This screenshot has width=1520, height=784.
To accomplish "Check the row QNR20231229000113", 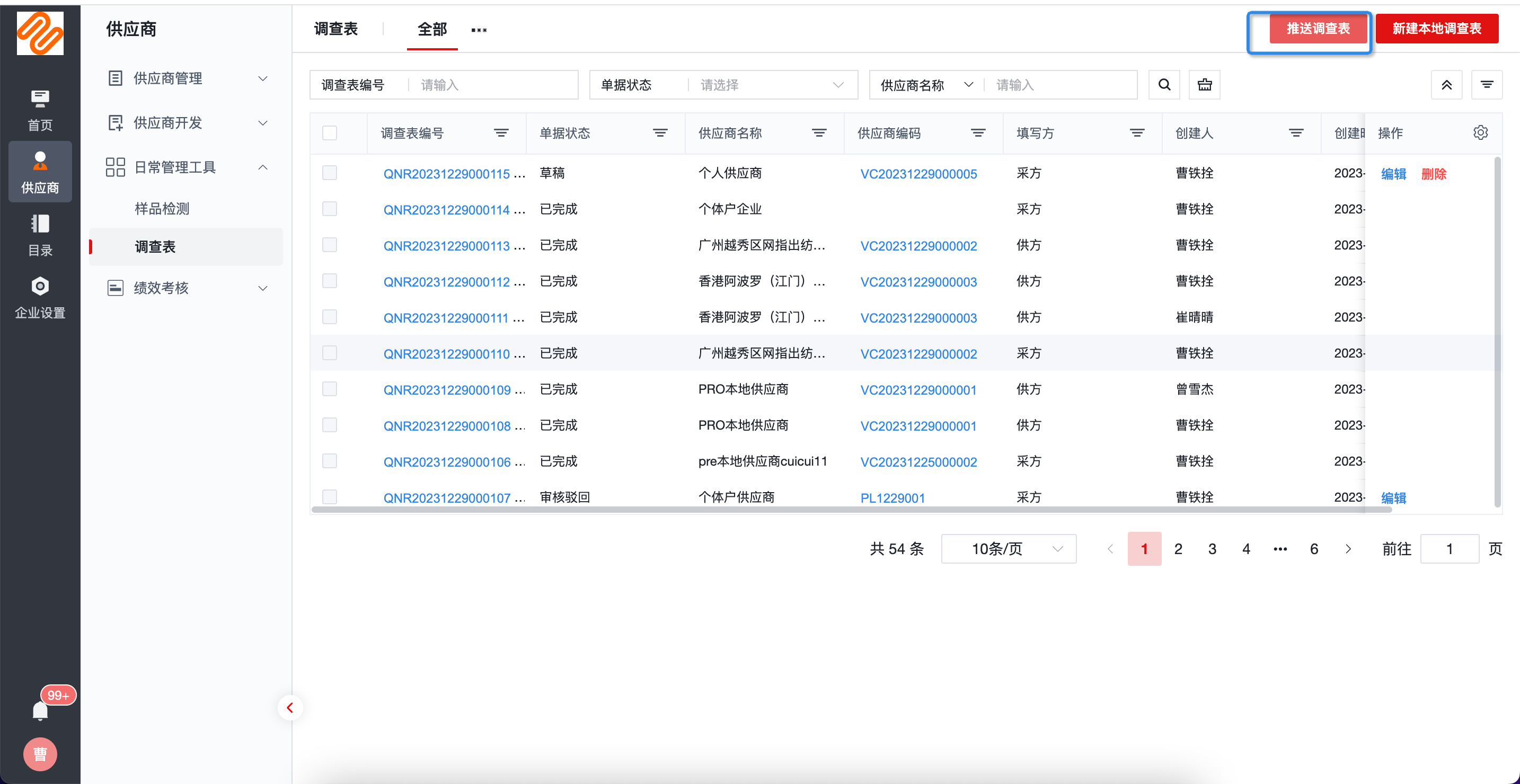I will pyautogui.click(x=329, y=244).
